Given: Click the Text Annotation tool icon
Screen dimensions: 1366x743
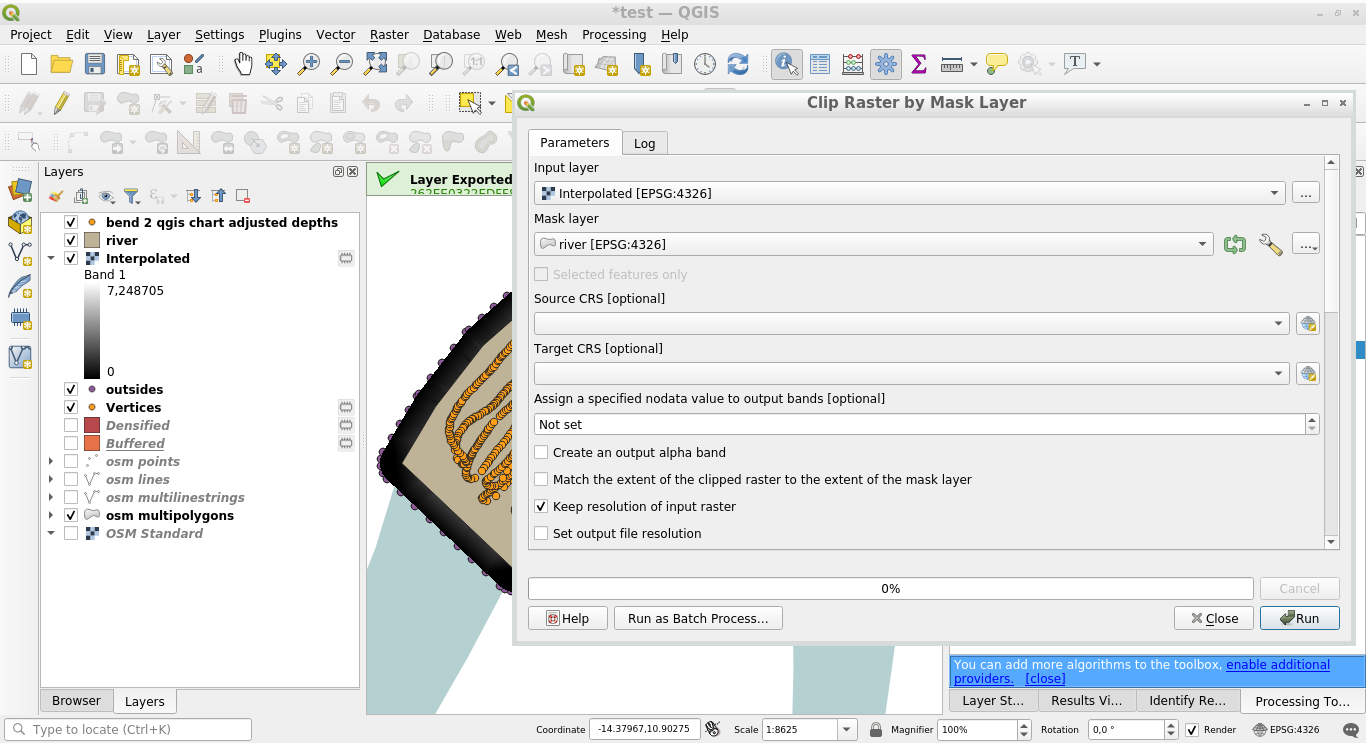Looking at the screenshot, I should 1075,64.
